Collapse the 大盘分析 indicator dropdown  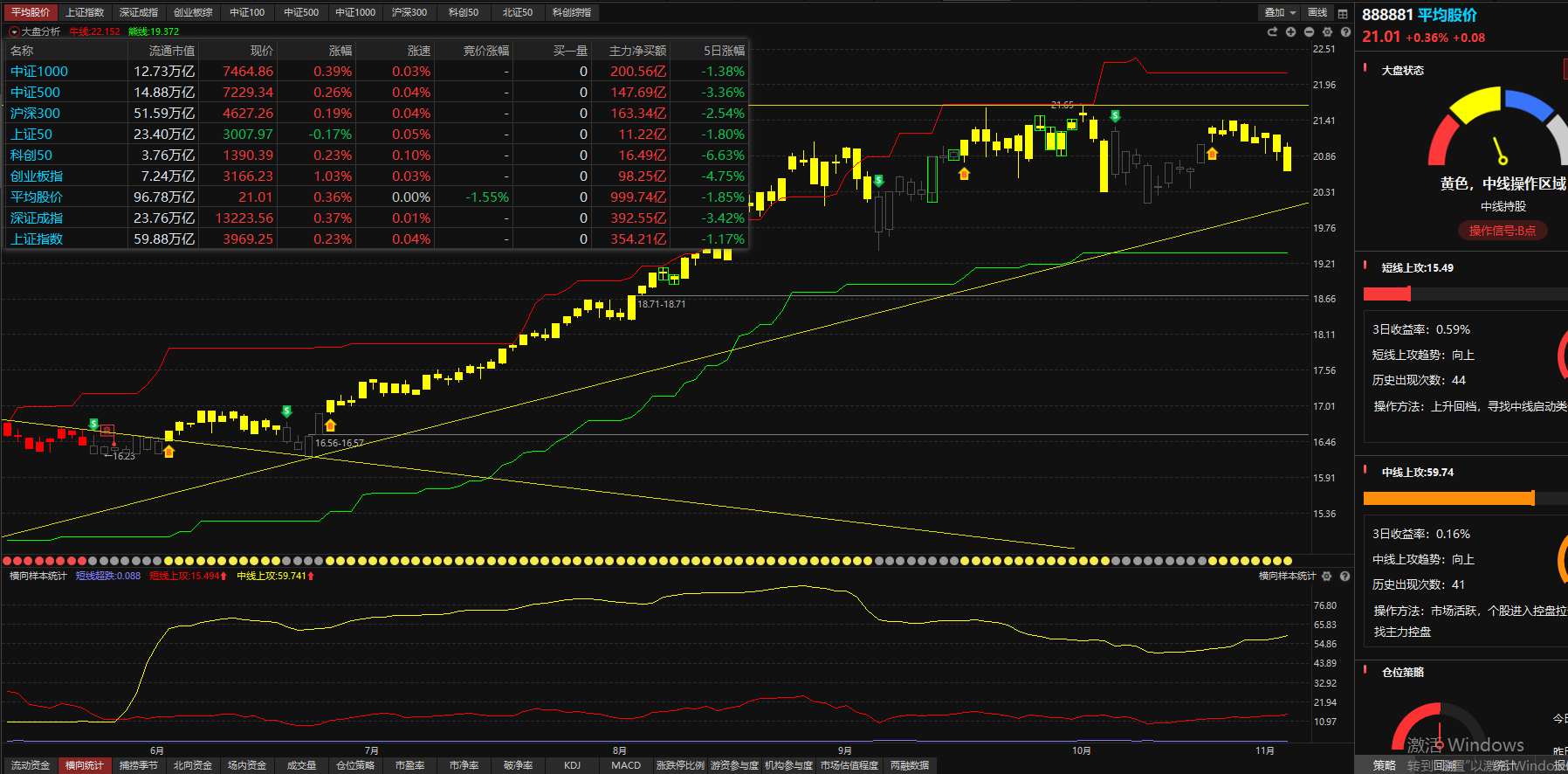[x=14, y=31]
